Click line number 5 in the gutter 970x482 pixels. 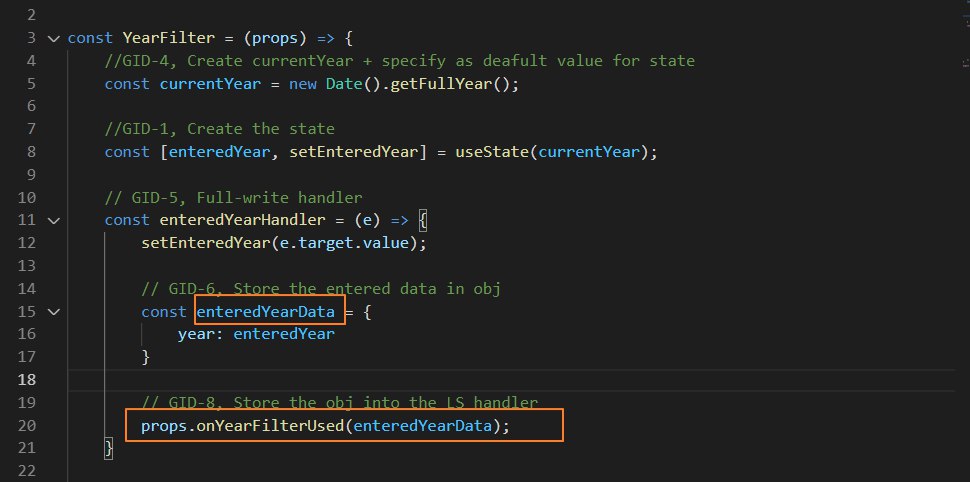pos(31,84)
